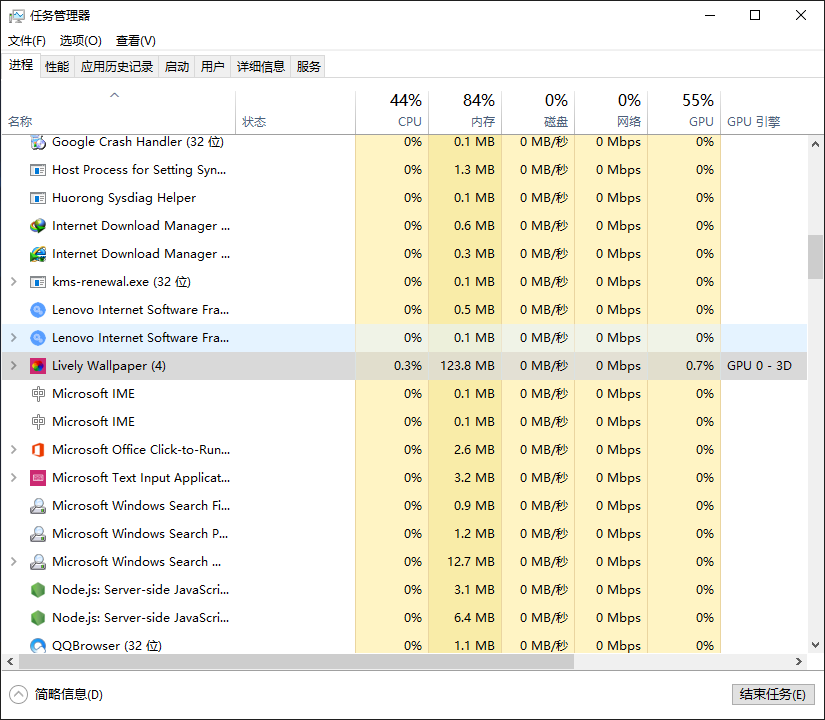Screen dimensions: 825x720
Task: Click the Google Crash Handler process icon
Action: (38, 142)
